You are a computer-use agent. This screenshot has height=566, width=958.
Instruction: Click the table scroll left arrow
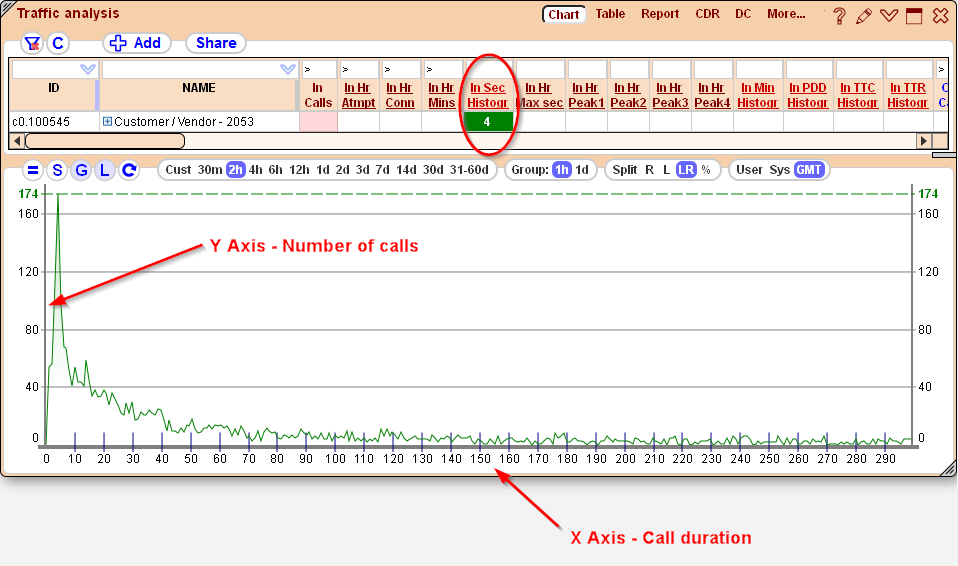pyautogui.click(x=17, y=141)
